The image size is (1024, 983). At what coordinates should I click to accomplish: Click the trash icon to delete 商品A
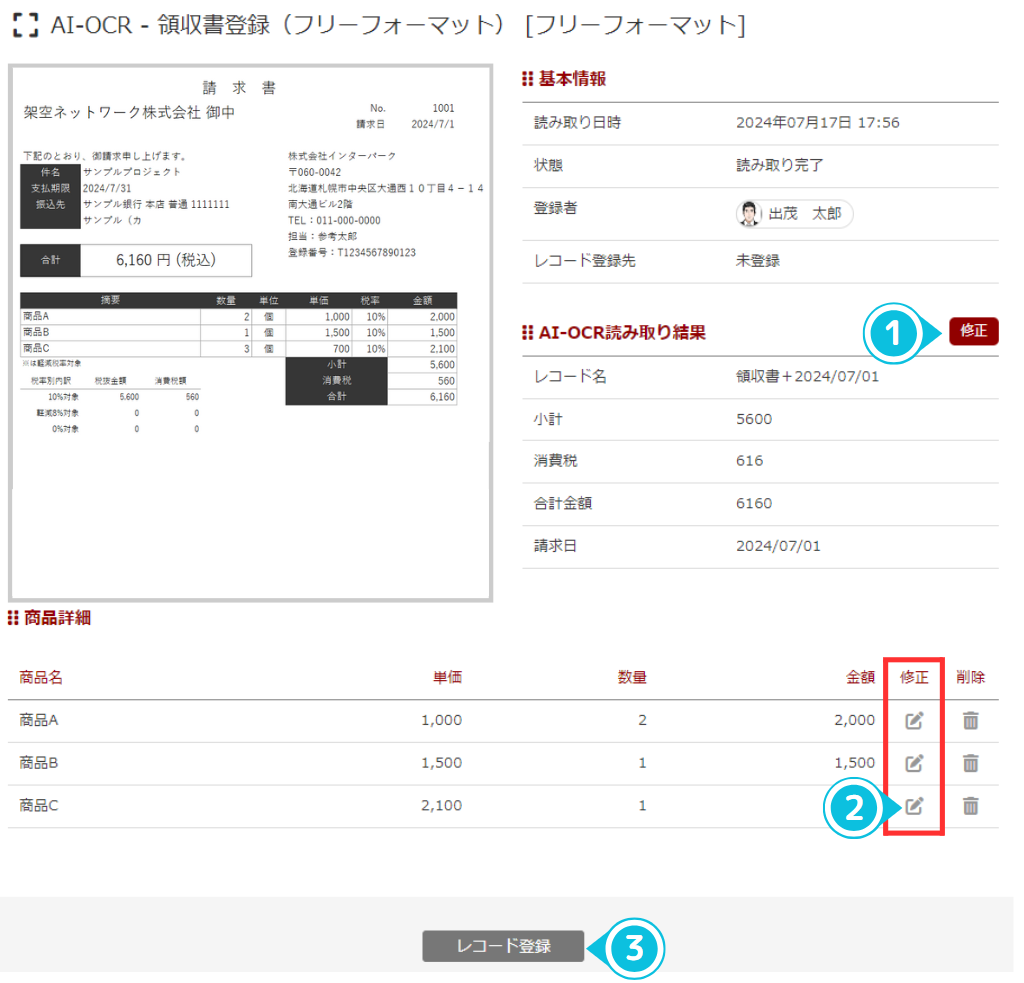[970, 720]
